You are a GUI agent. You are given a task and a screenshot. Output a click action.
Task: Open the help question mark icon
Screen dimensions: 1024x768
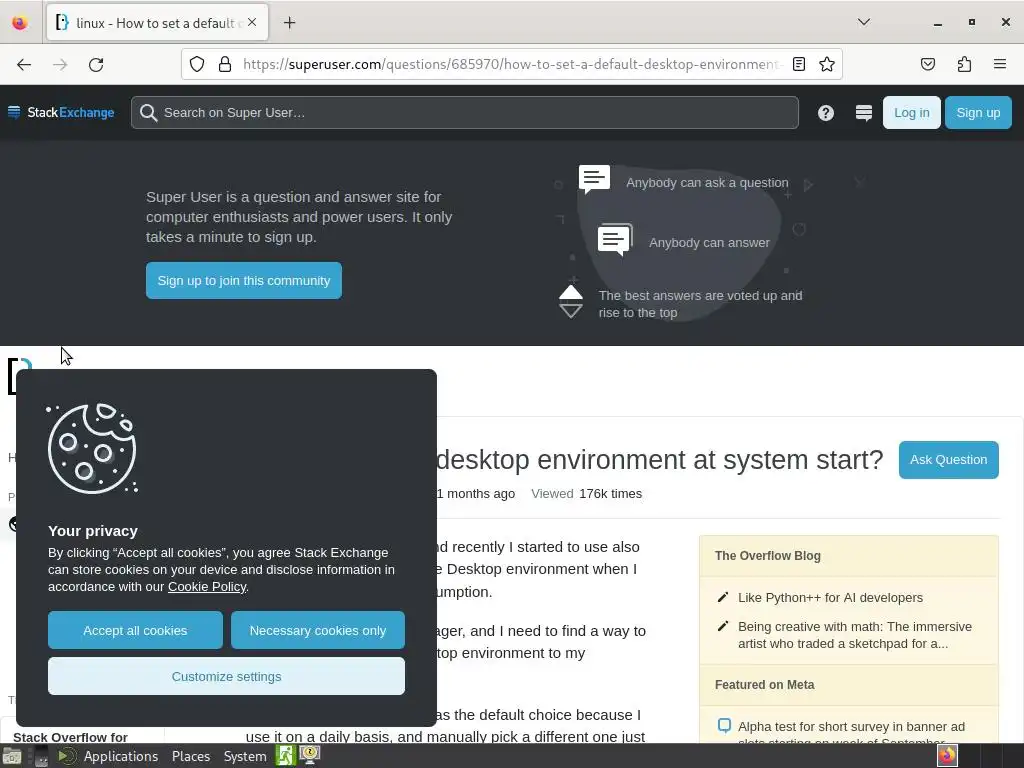(x=825, y=113)
